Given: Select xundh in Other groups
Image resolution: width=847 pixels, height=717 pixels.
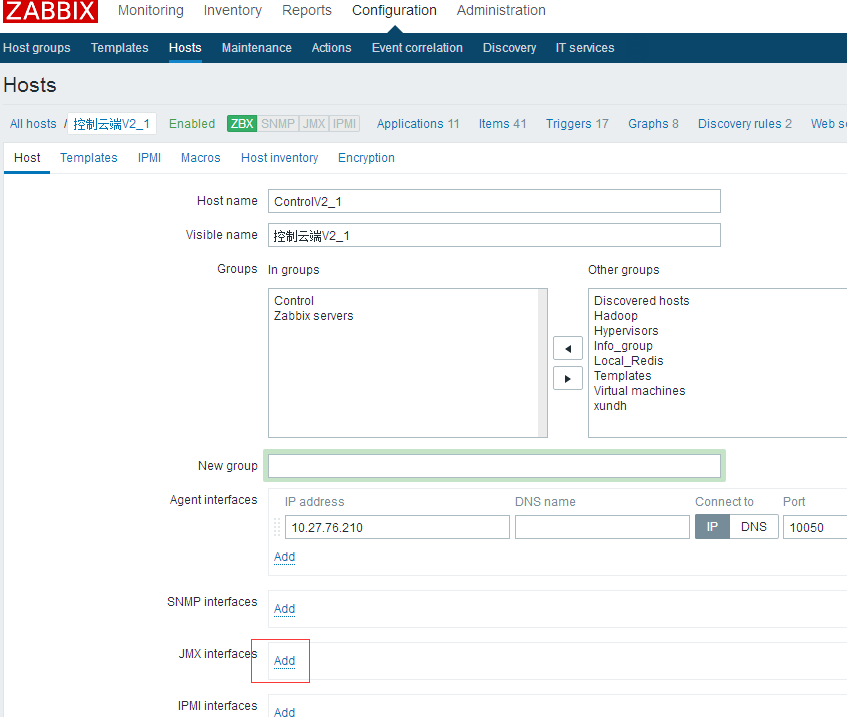Looking at the screenshot, I should 610,406.
